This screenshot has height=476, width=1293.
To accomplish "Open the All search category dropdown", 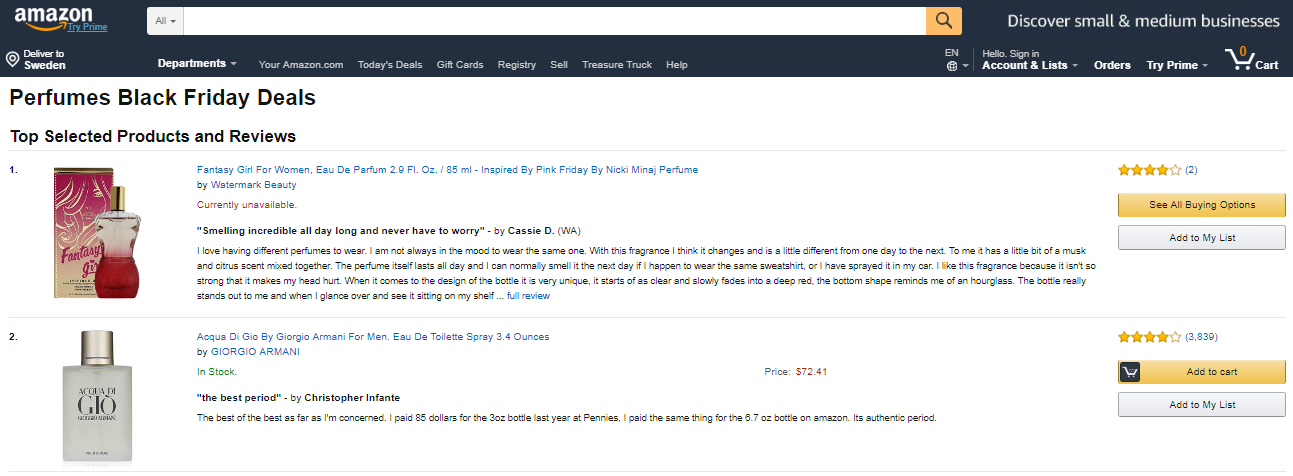I will (166, 21).
